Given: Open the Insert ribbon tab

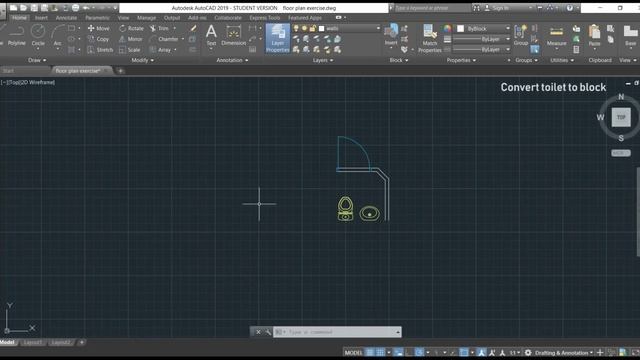Looking at the screenshot, I should [x=41, y=18].
